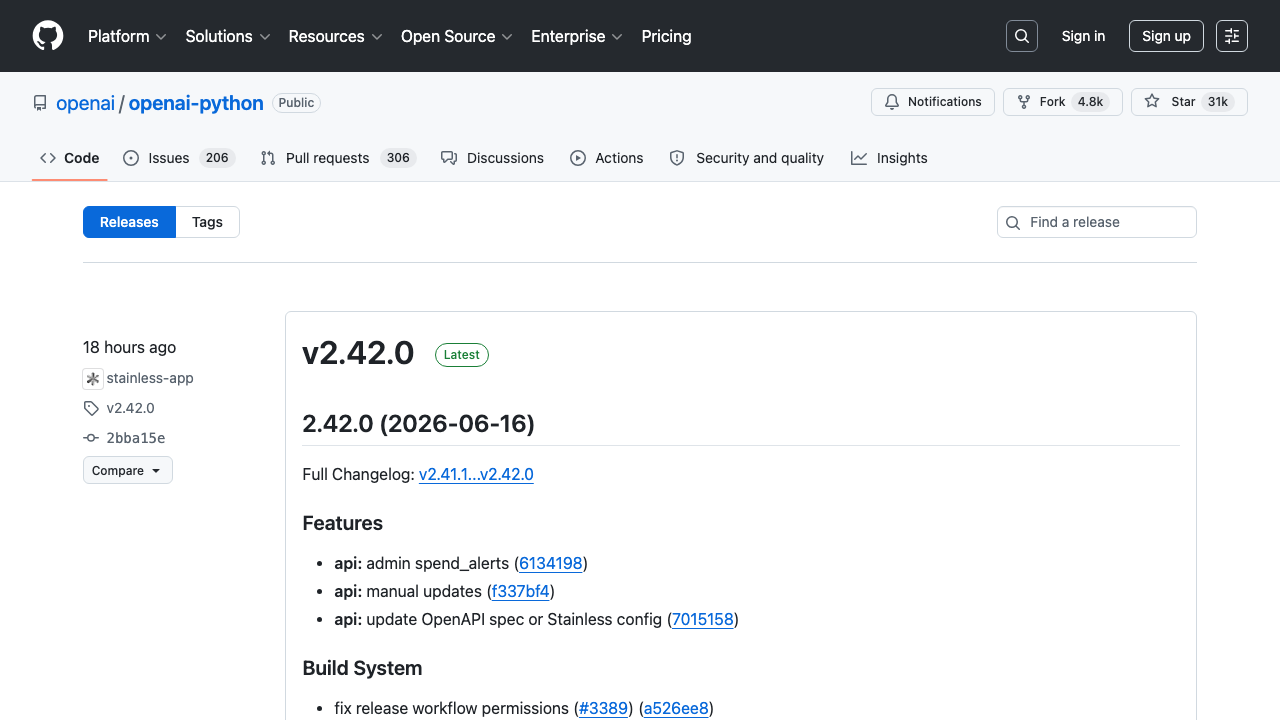
Task: Click the Public visibility label
Action: 296,103
